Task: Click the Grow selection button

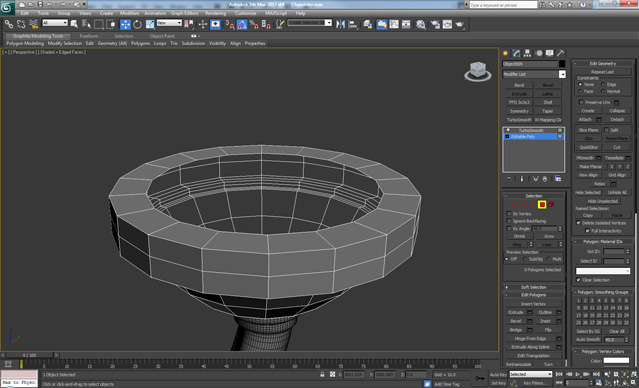Action: [549, 236]
